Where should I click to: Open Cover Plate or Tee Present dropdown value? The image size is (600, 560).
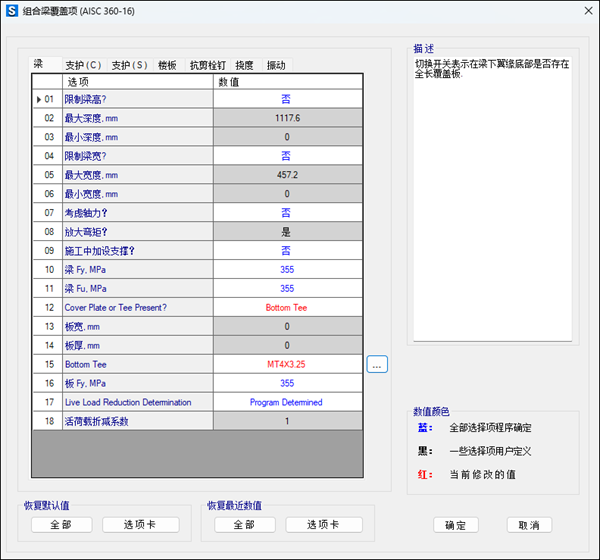click(x=285, y=308)
